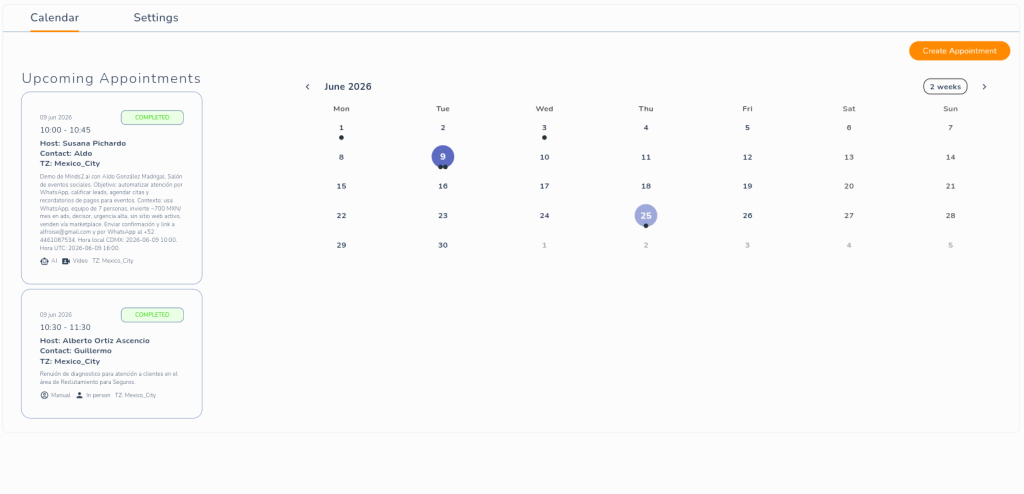The height and width of the screenshot is (494, 1024).
Task: Open Susana Pichardo's appointment card
Action: (x=112, y=188)
